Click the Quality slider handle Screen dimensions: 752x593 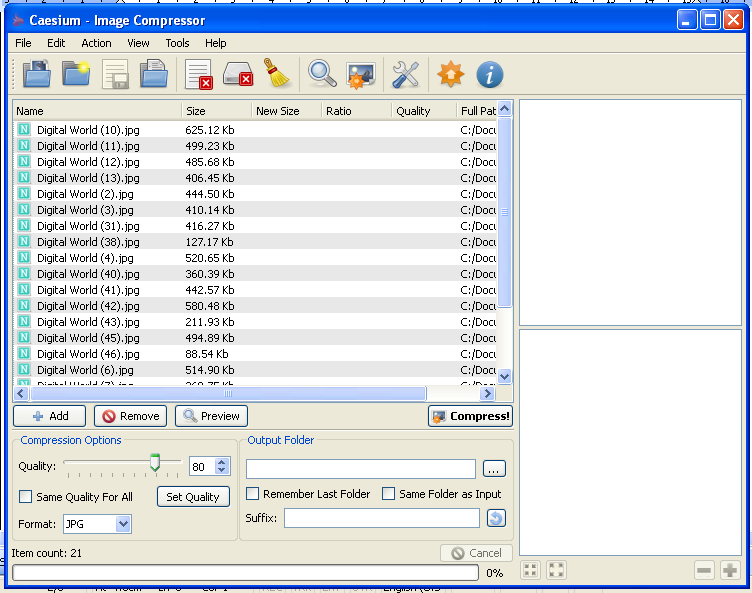pos(155,462)
